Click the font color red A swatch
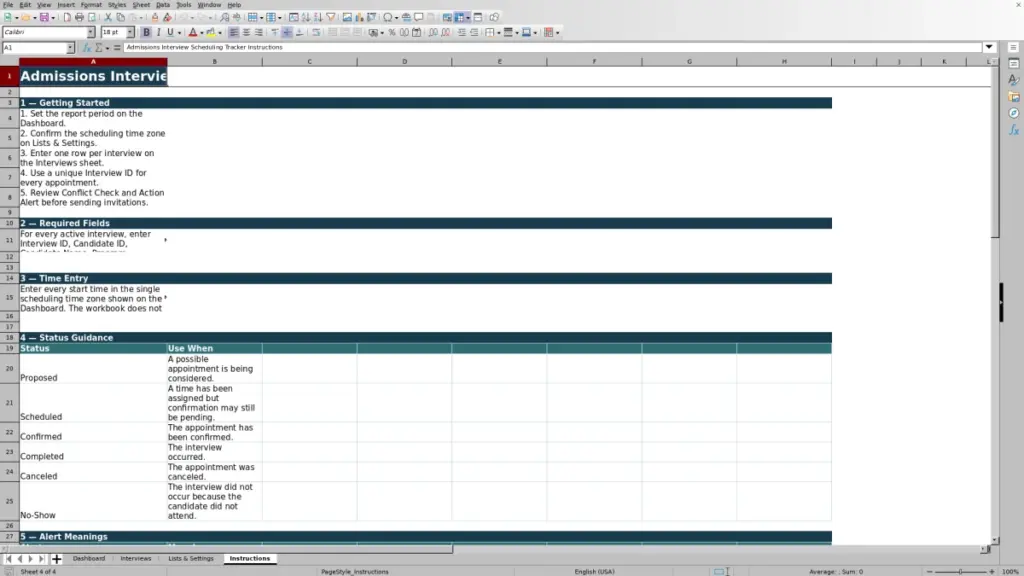This screenshot has width=1024, height=576. click(x=193, y=32)
